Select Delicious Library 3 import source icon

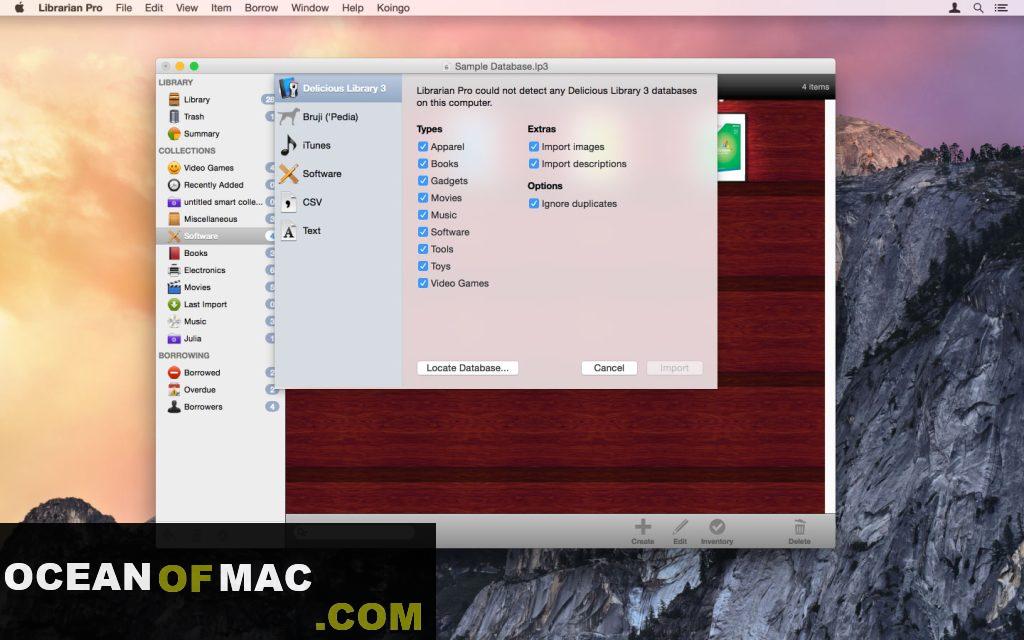[288, 88]
